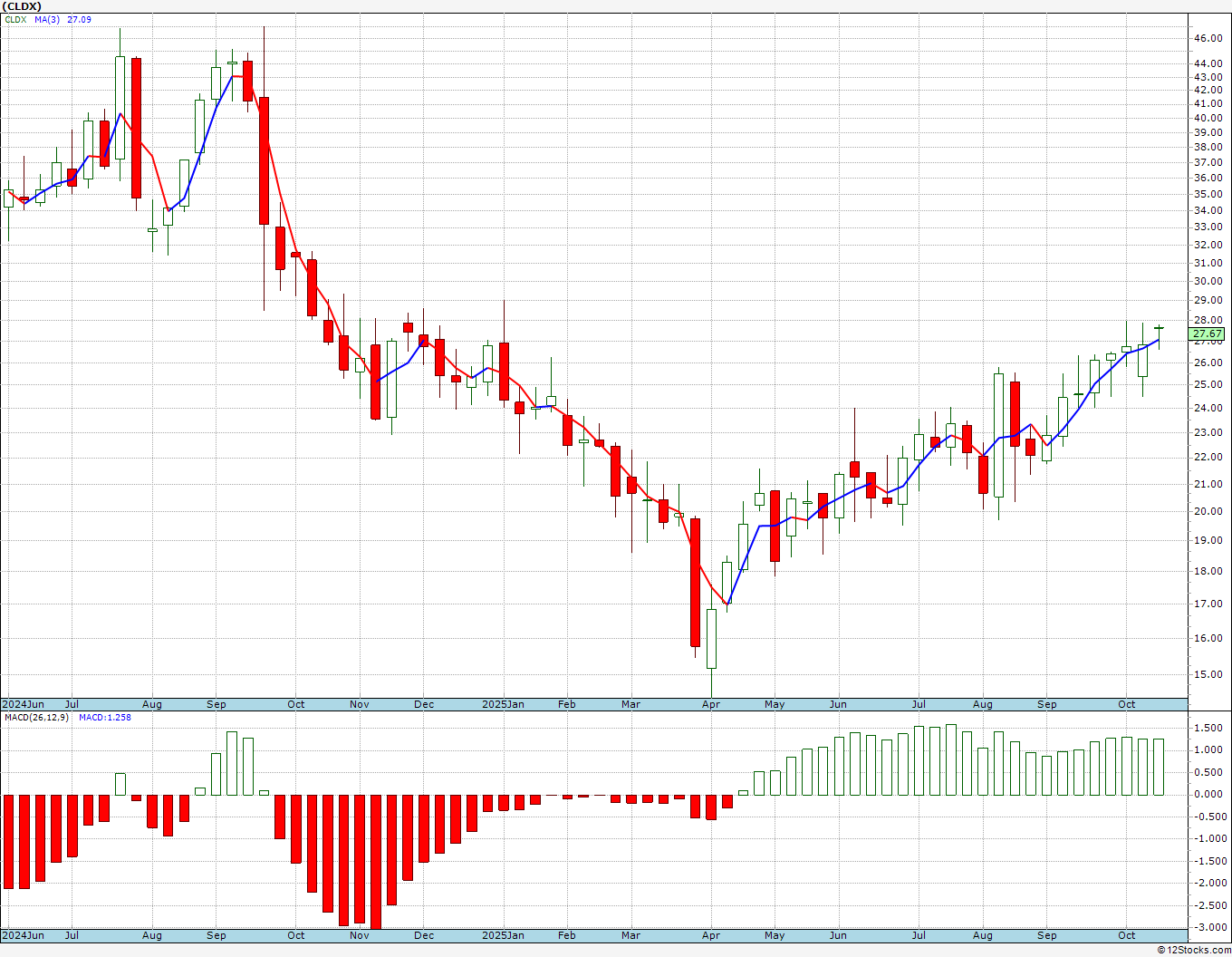
Task: Click the MACD:1.258 value label
Action: tap(105, 718)
